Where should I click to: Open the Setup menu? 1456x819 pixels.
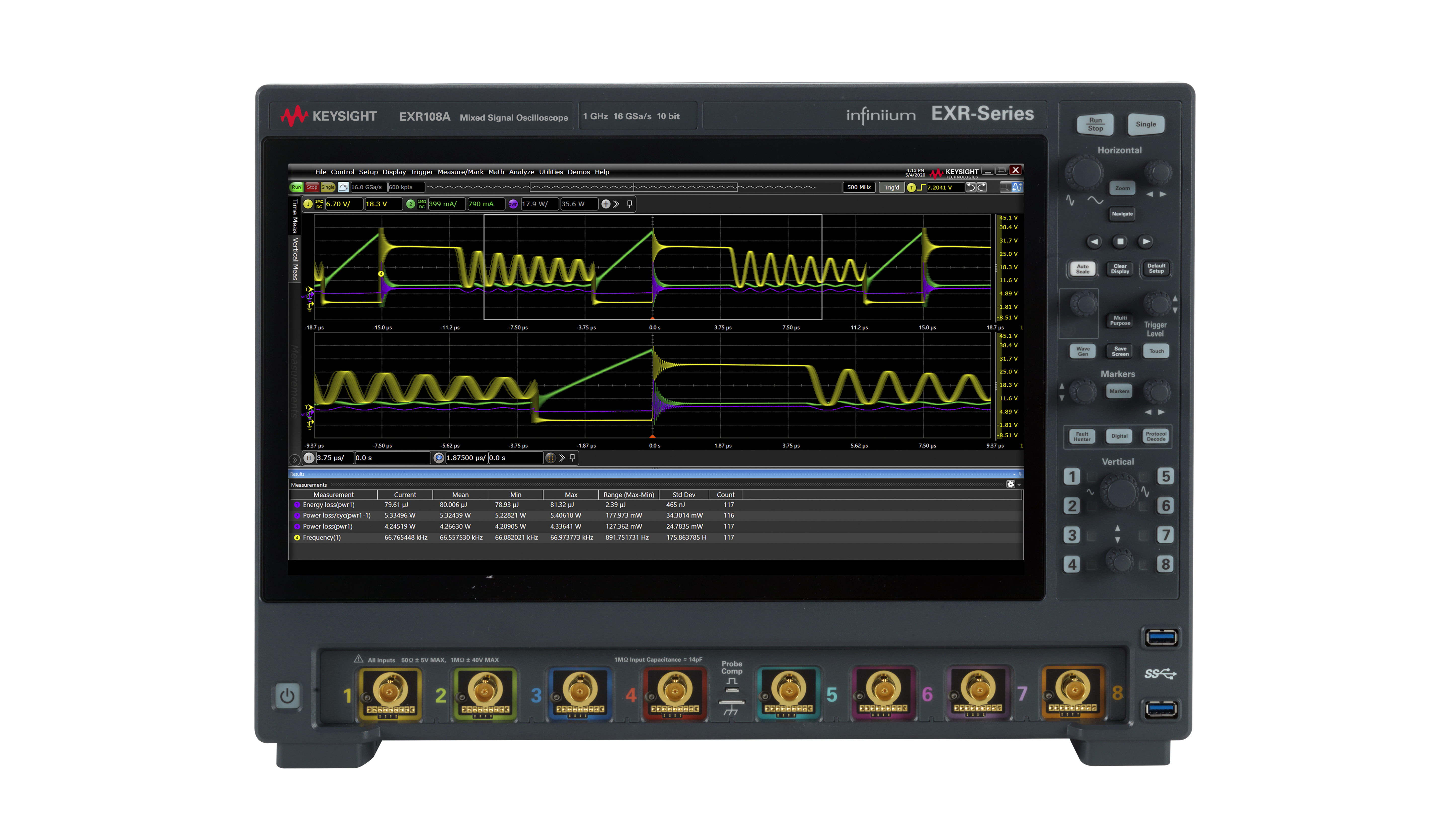368,172
